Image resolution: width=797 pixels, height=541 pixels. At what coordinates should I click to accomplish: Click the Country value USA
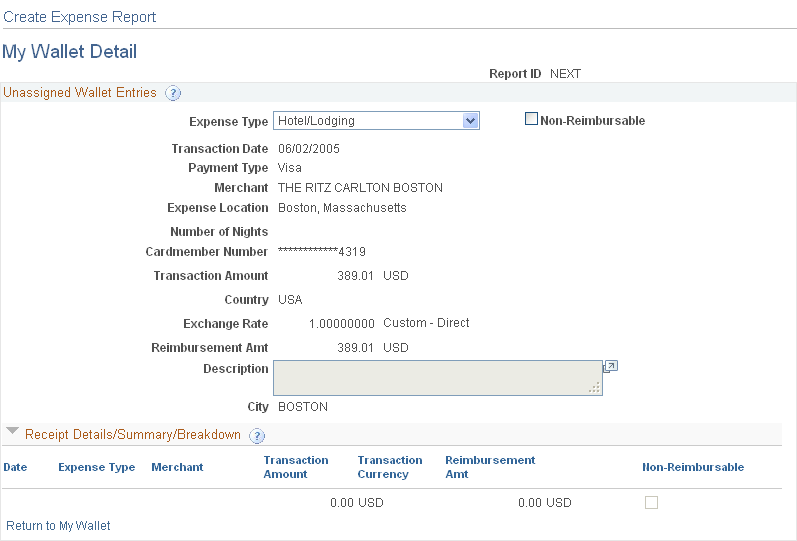[x=290, y=300]
